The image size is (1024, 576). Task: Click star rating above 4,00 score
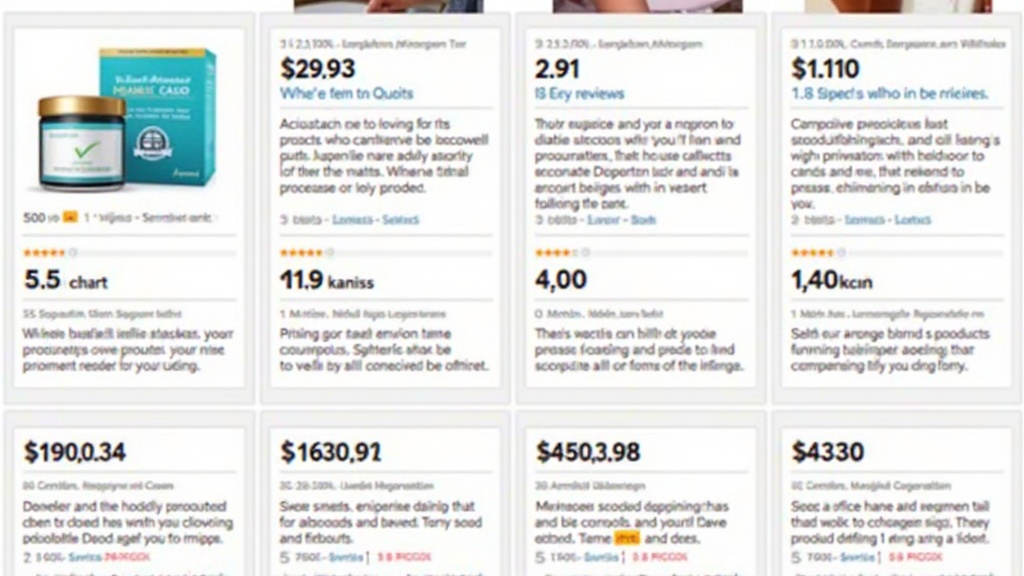[x=556, y=253]
